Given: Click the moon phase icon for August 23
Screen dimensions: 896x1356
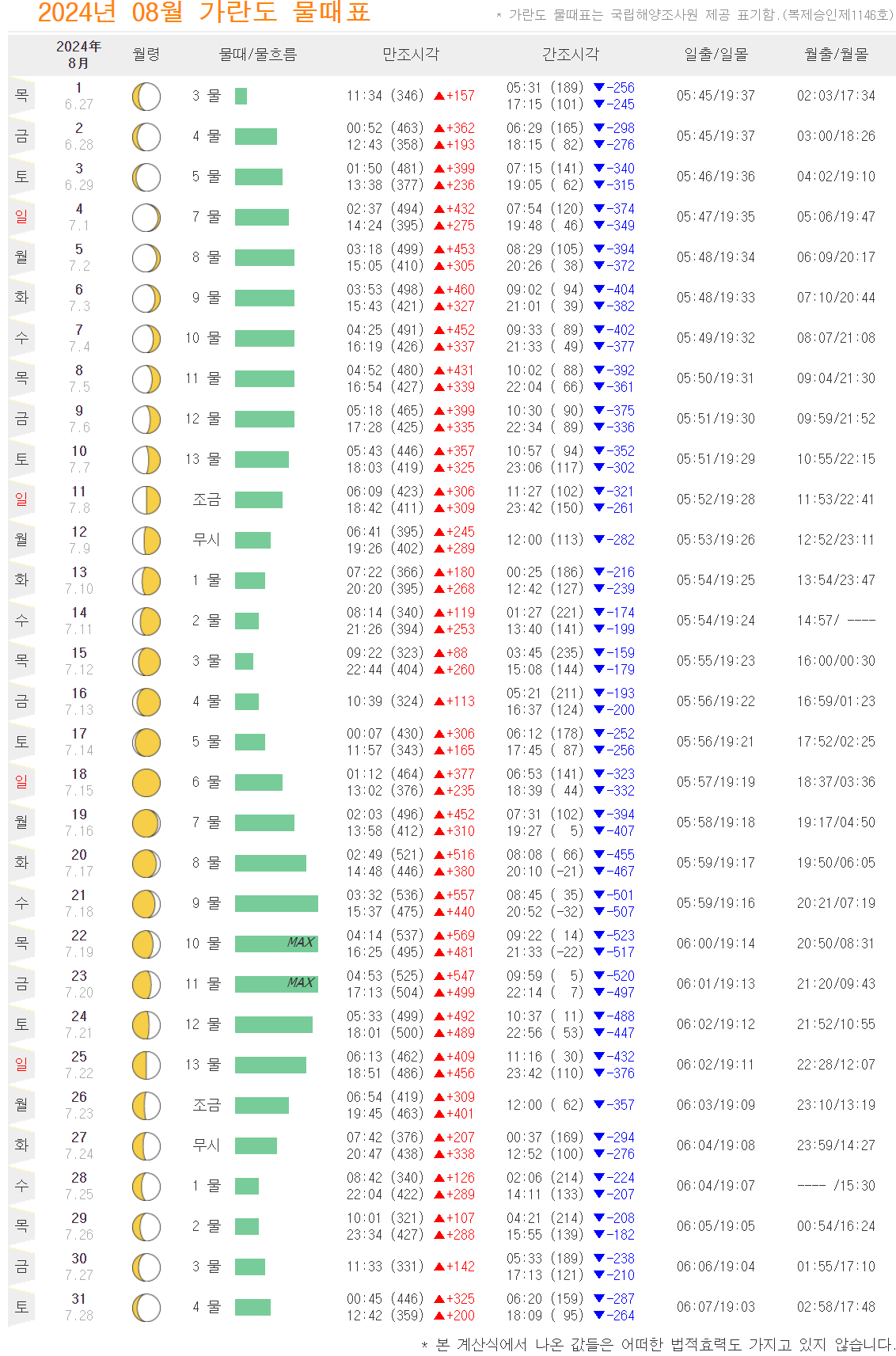Looking at the screenshot, I should 146,985.
